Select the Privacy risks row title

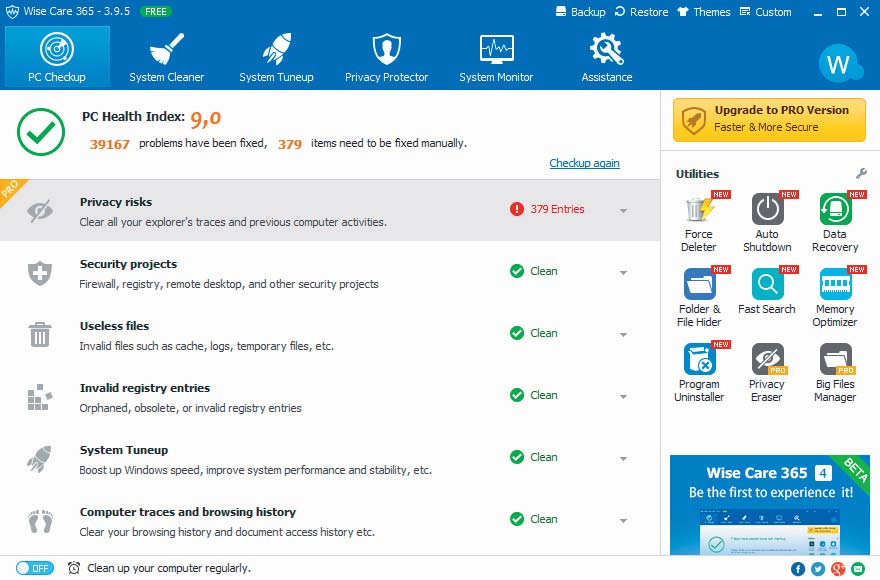[116, 202]
